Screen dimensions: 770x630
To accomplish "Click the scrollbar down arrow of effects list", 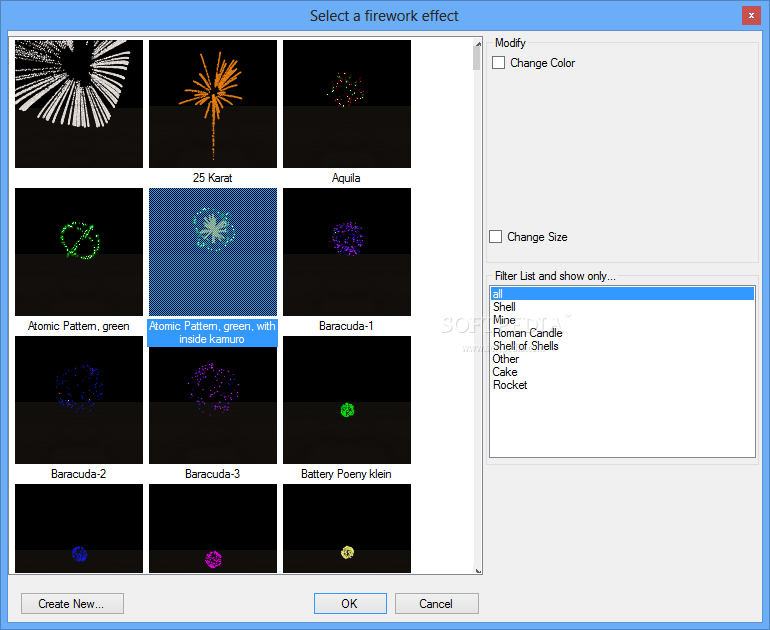I will pos(478,570).
